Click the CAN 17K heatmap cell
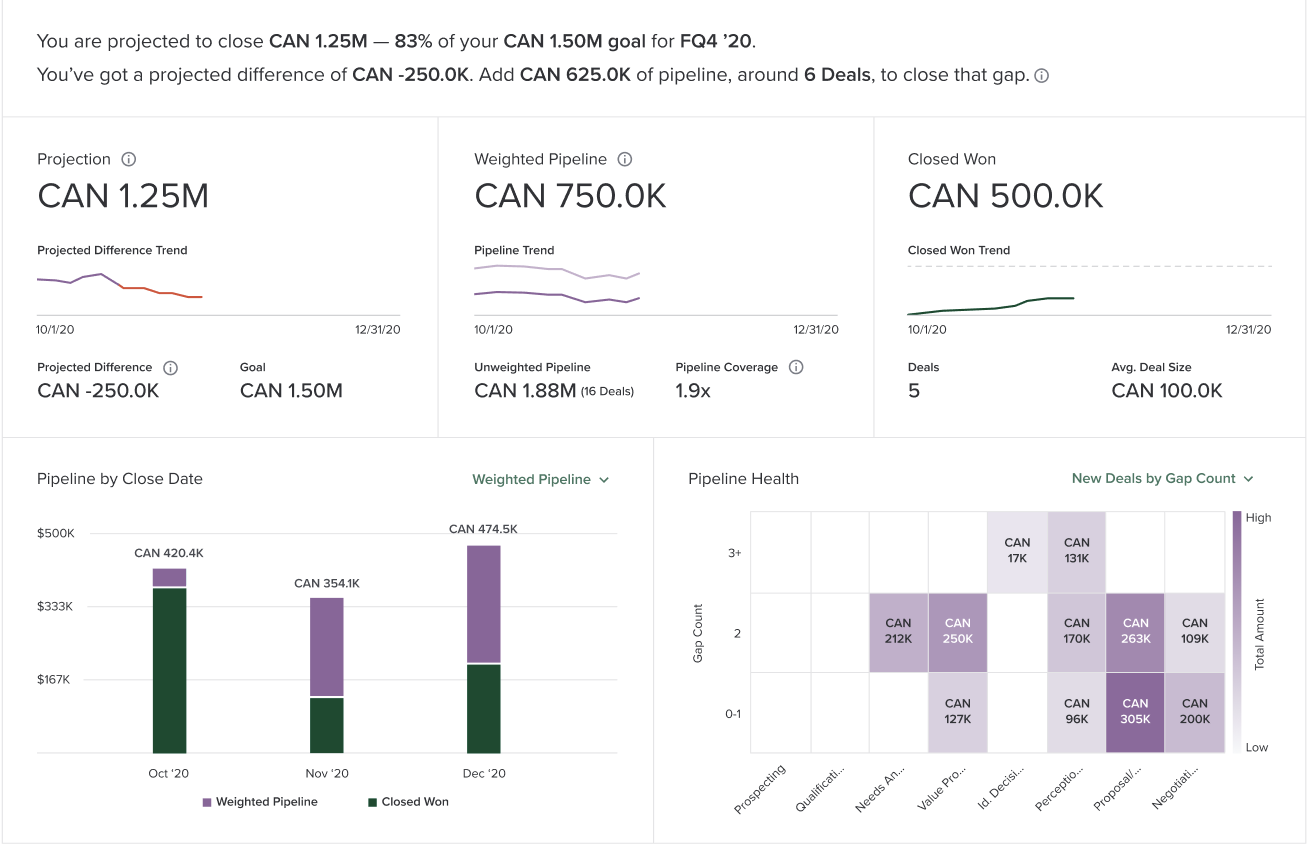 pyautogui.click(x=1017, y=552)
